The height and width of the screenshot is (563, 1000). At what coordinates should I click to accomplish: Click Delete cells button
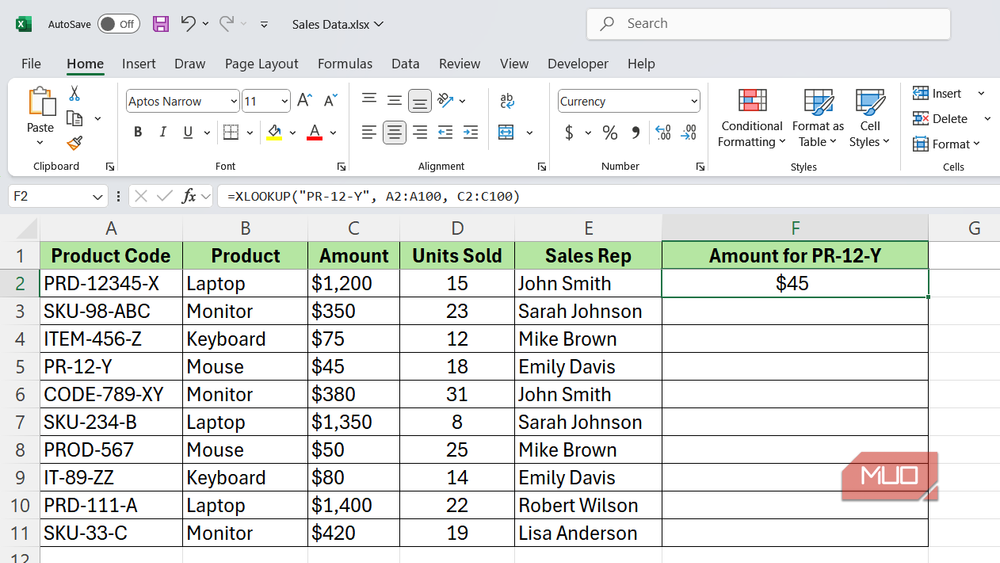pyautogui.click(x=940, y=119)
